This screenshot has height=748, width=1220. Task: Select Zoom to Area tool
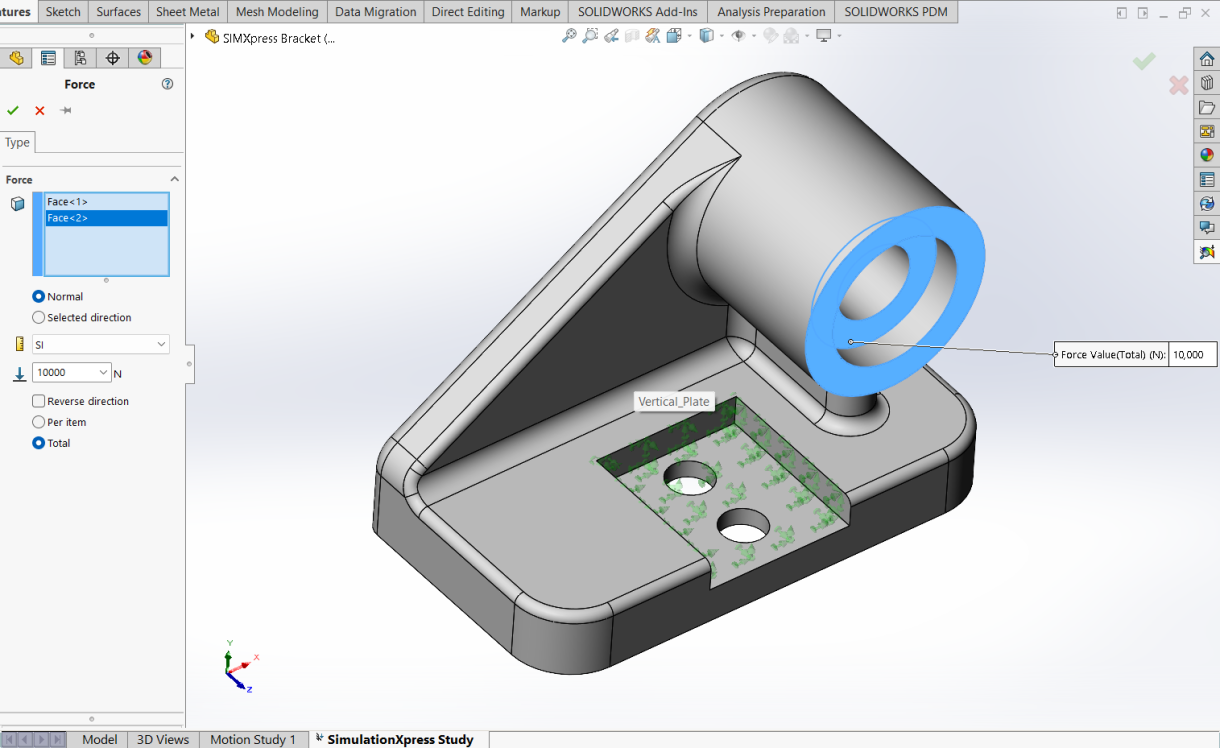pyautogui.click(x=590, y=36)
